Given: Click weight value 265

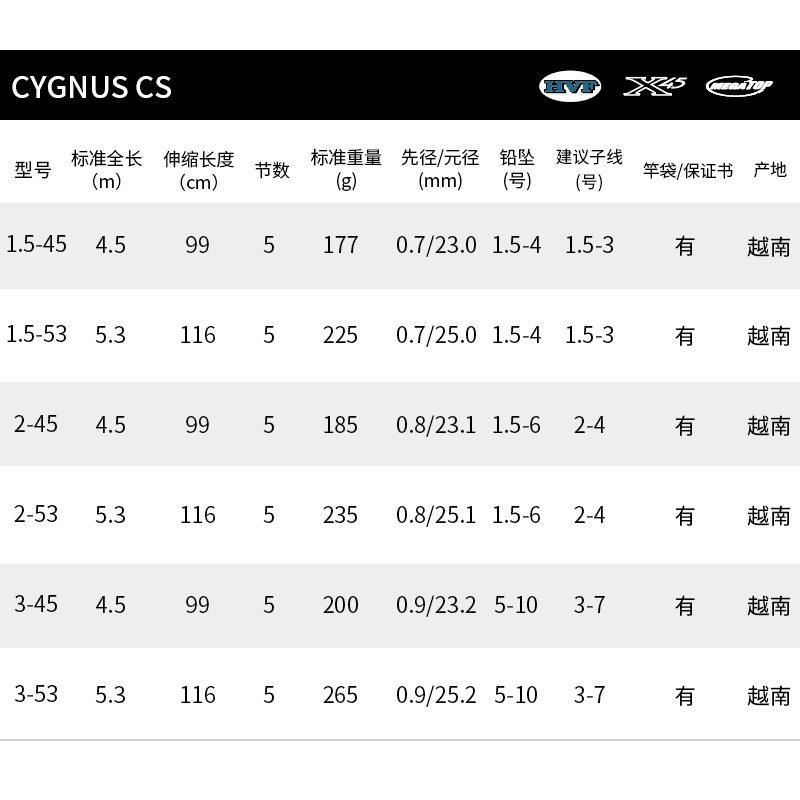Looking at the screenshot, I should tap(340, 694).
